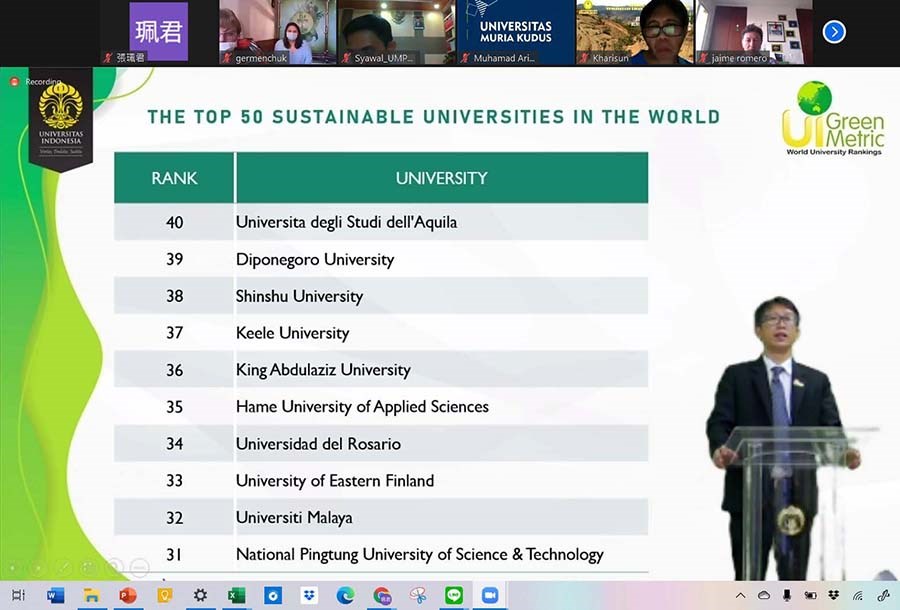
Task: Select Kharisun's video thumbnail
Action: click(x=634, y=32)
